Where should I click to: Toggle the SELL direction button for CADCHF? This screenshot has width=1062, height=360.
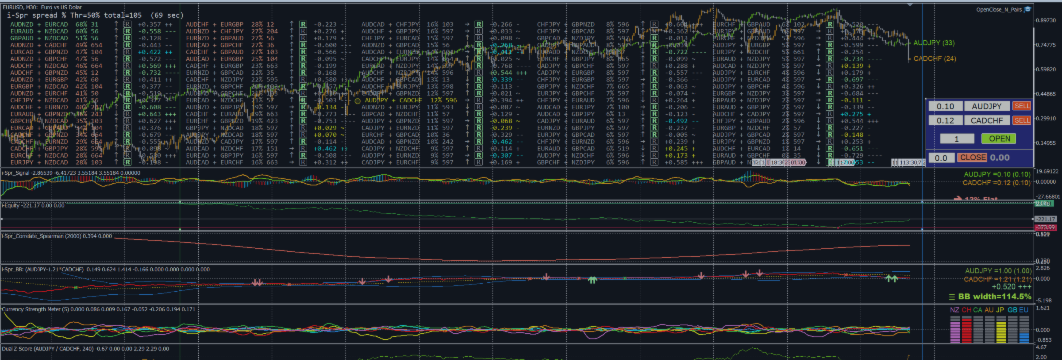point(1020,120)
